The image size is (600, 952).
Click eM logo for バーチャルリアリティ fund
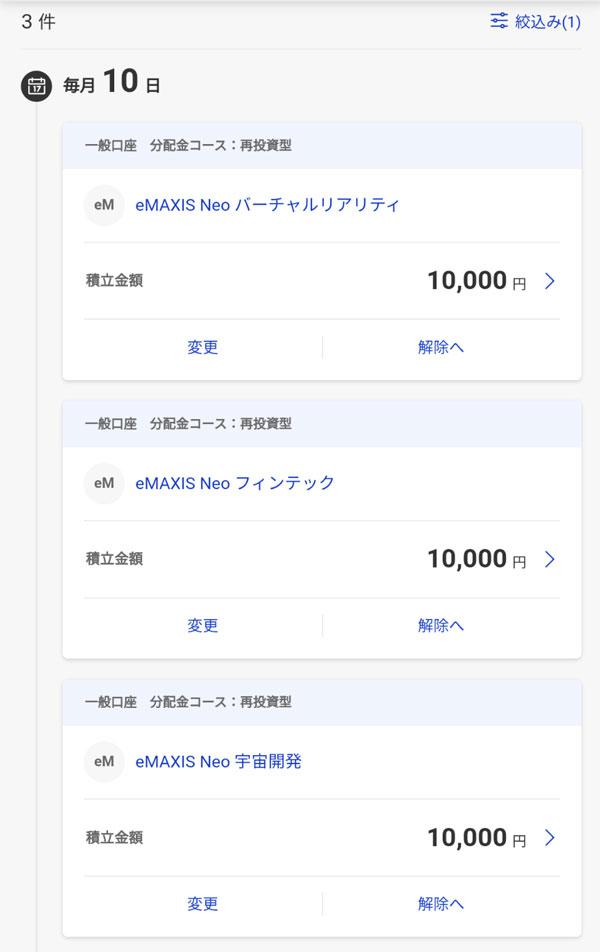click(x=104, y=205)
